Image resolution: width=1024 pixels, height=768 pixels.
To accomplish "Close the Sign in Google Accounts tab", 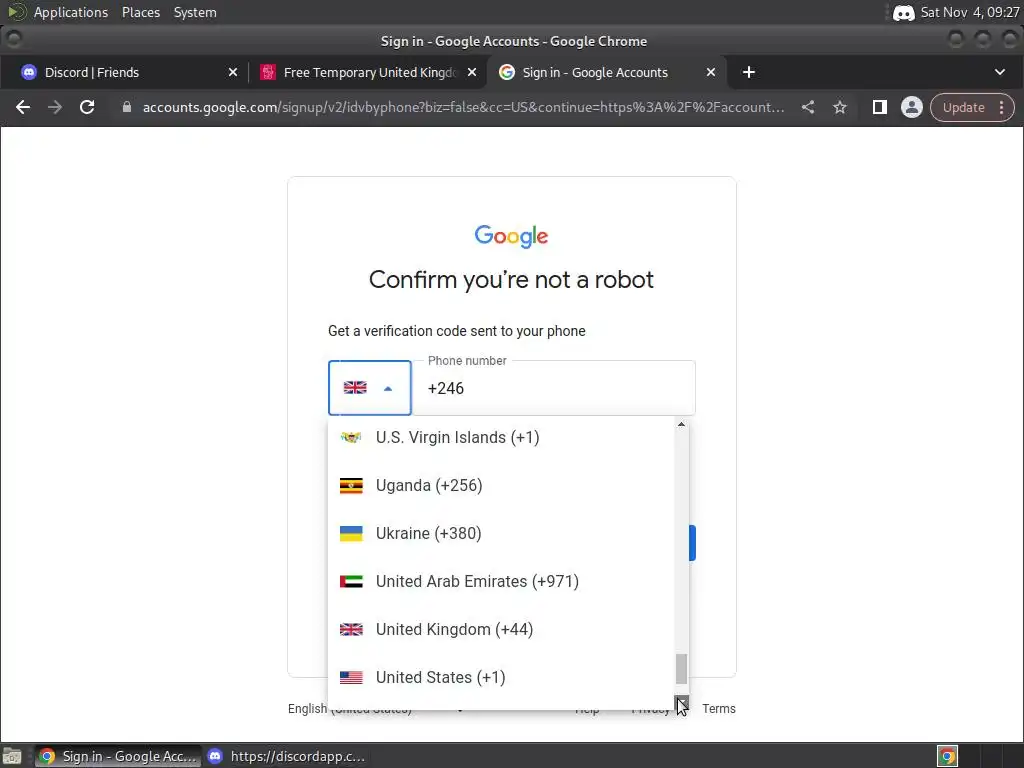I will 711,72.
